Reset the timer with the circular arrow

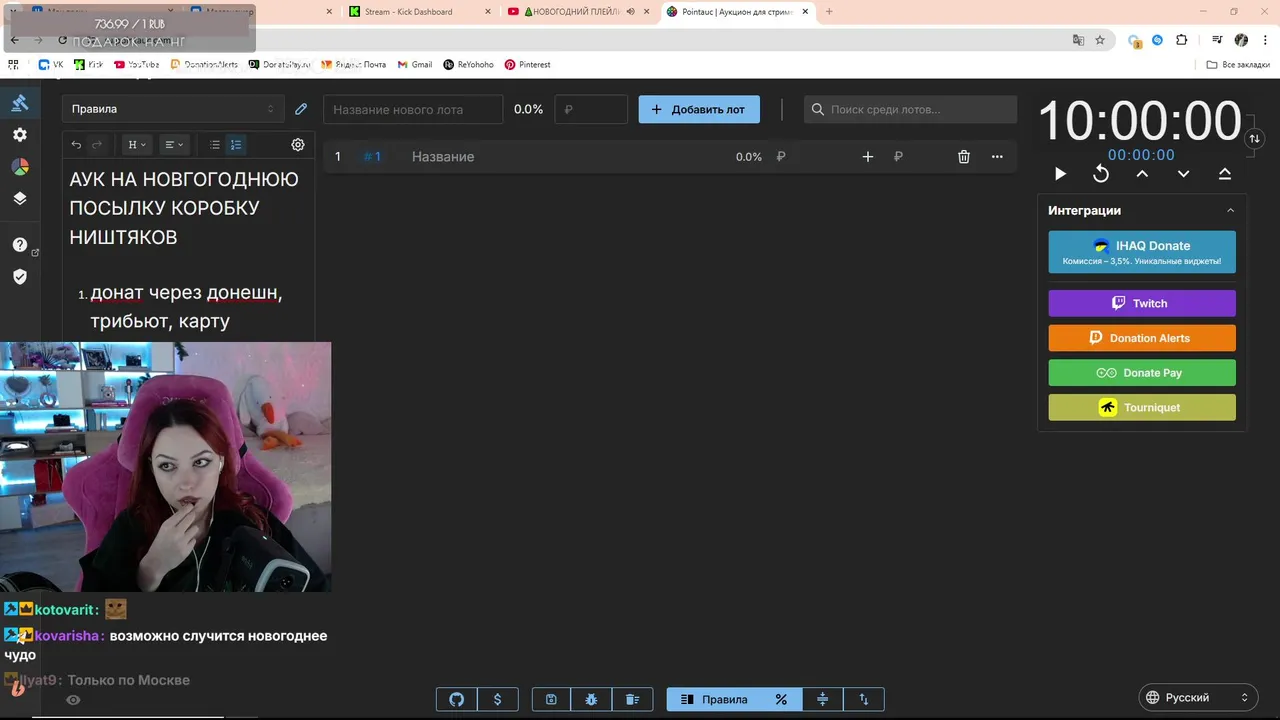coord(1101,174)
